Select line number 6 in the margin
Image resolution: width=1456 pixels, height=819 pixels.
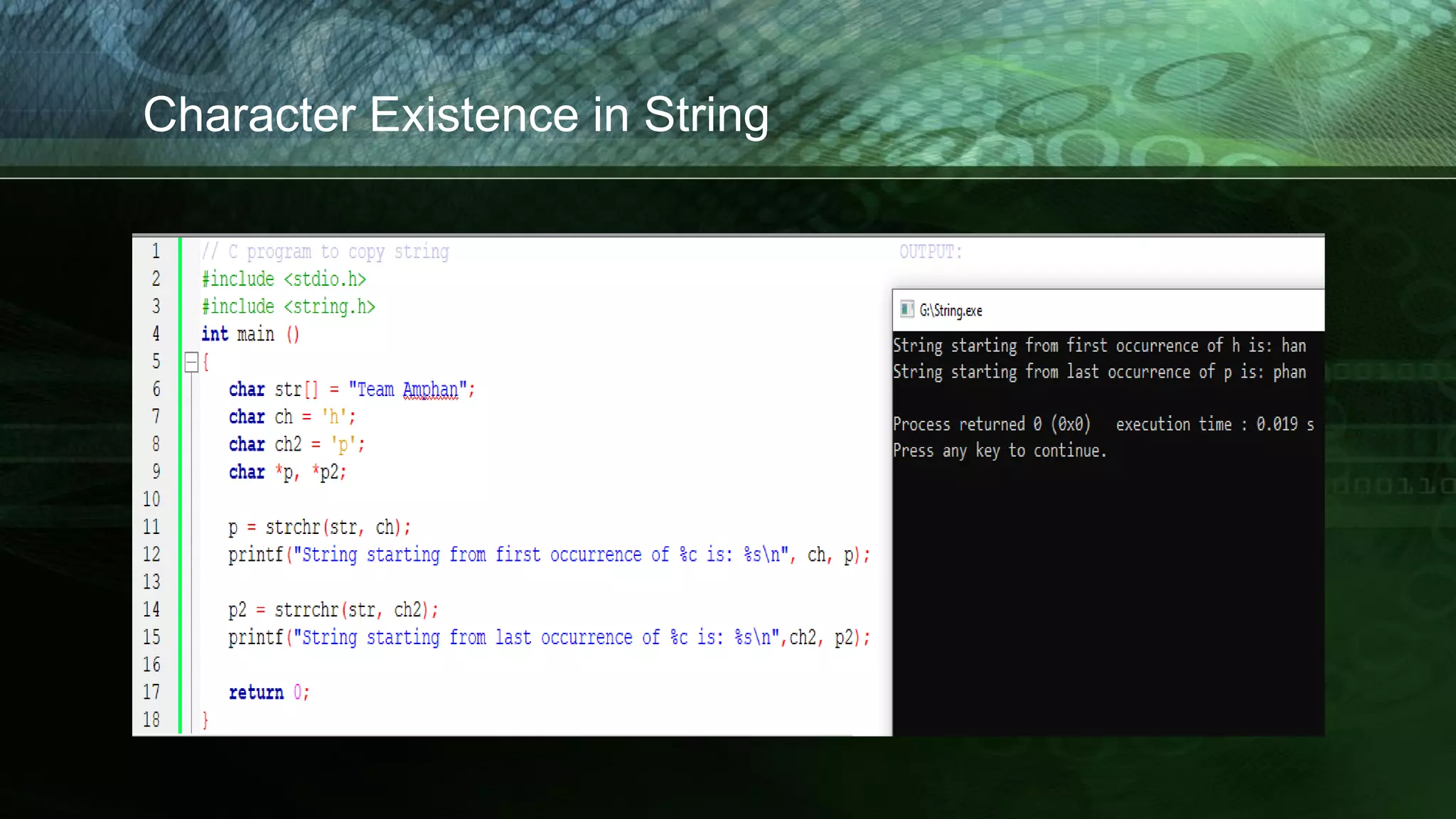point(156,390)
